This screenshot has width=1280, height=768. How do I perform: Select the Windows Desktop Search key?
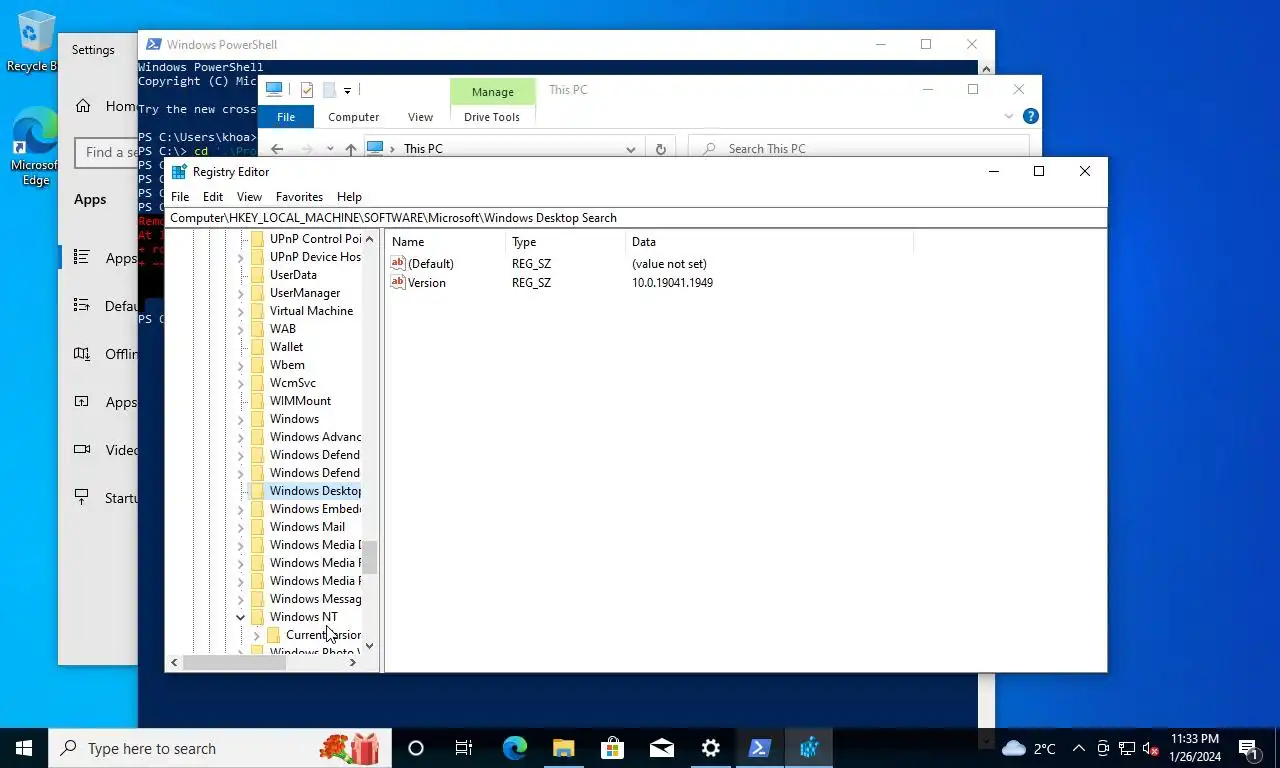click(315, 491)
